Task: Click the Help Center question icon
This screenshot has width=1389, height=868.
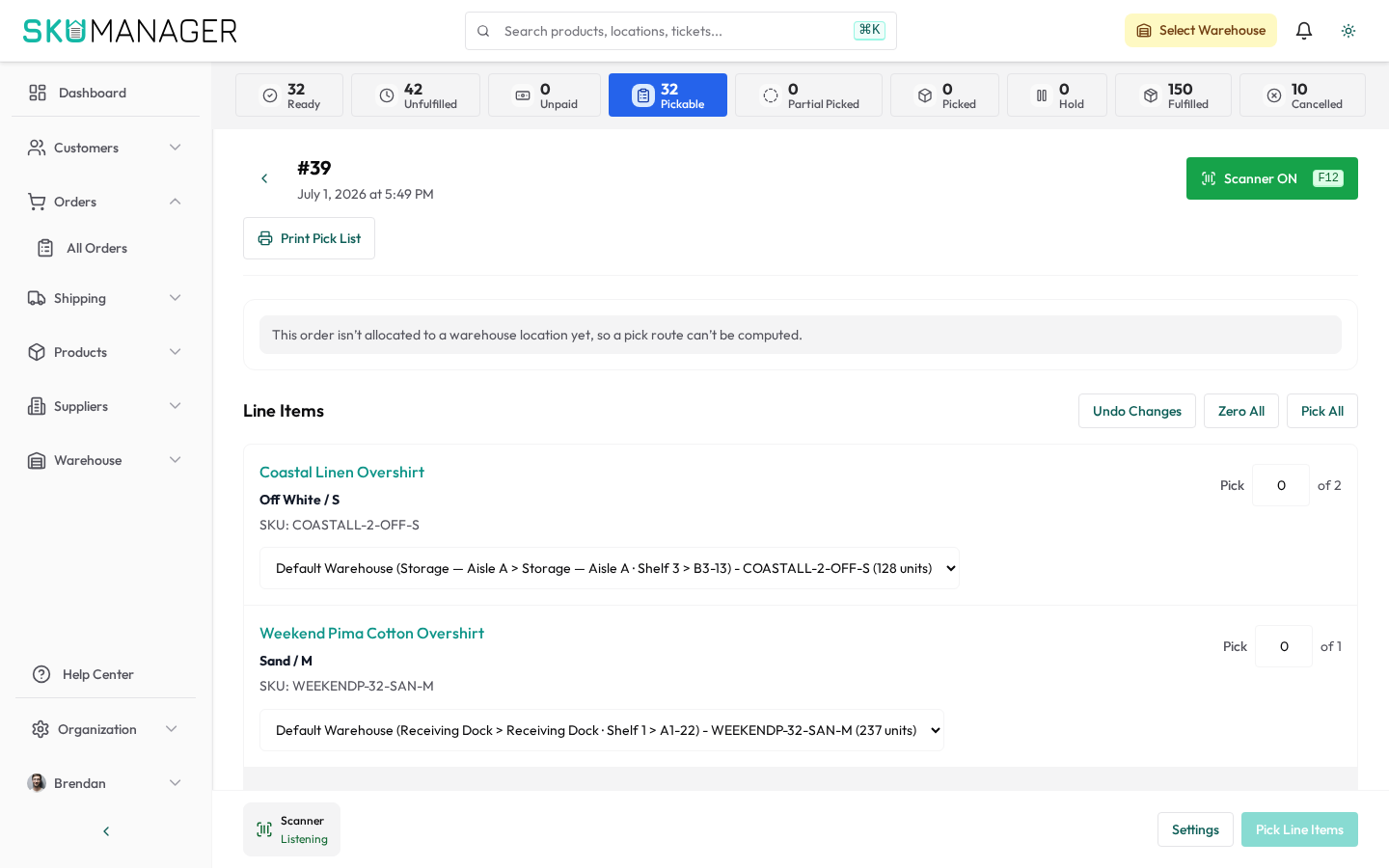Action: click(x=41, y=674)
